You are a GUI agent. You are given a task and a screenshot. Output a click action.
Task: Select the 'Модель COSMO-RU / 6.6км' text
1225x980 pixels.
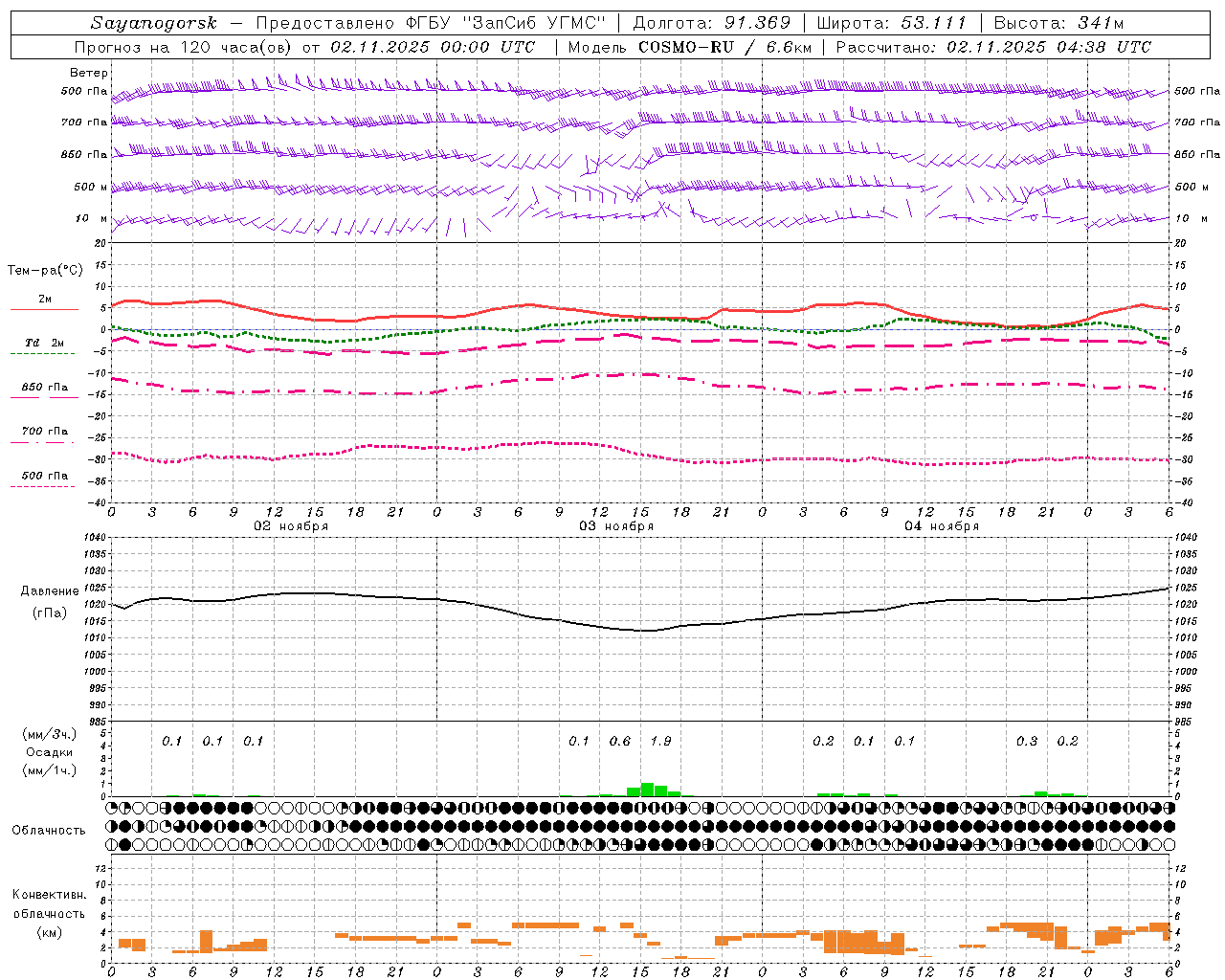pos(689,47)
